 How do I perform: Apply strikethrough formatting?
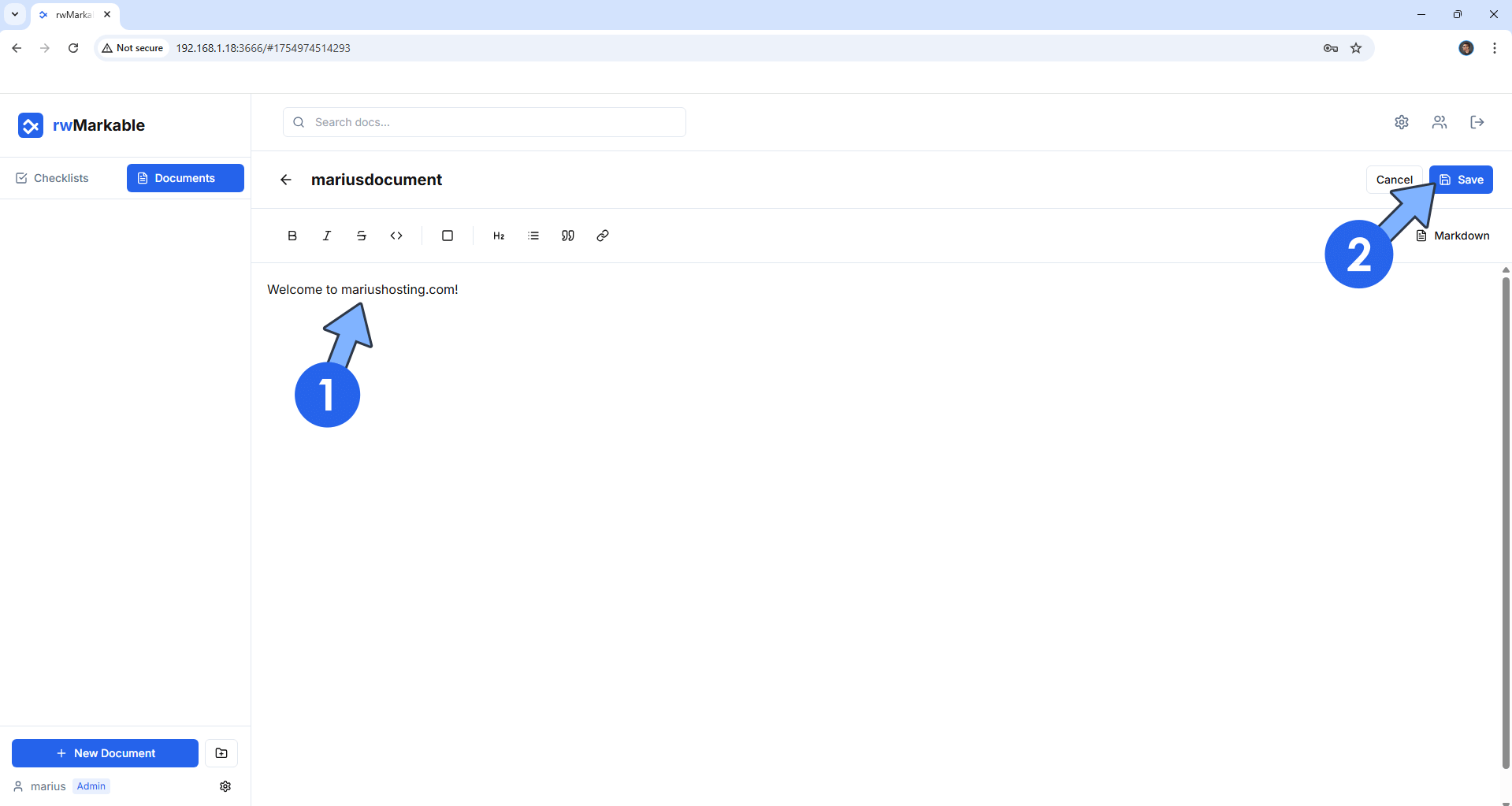click(362, 236)
